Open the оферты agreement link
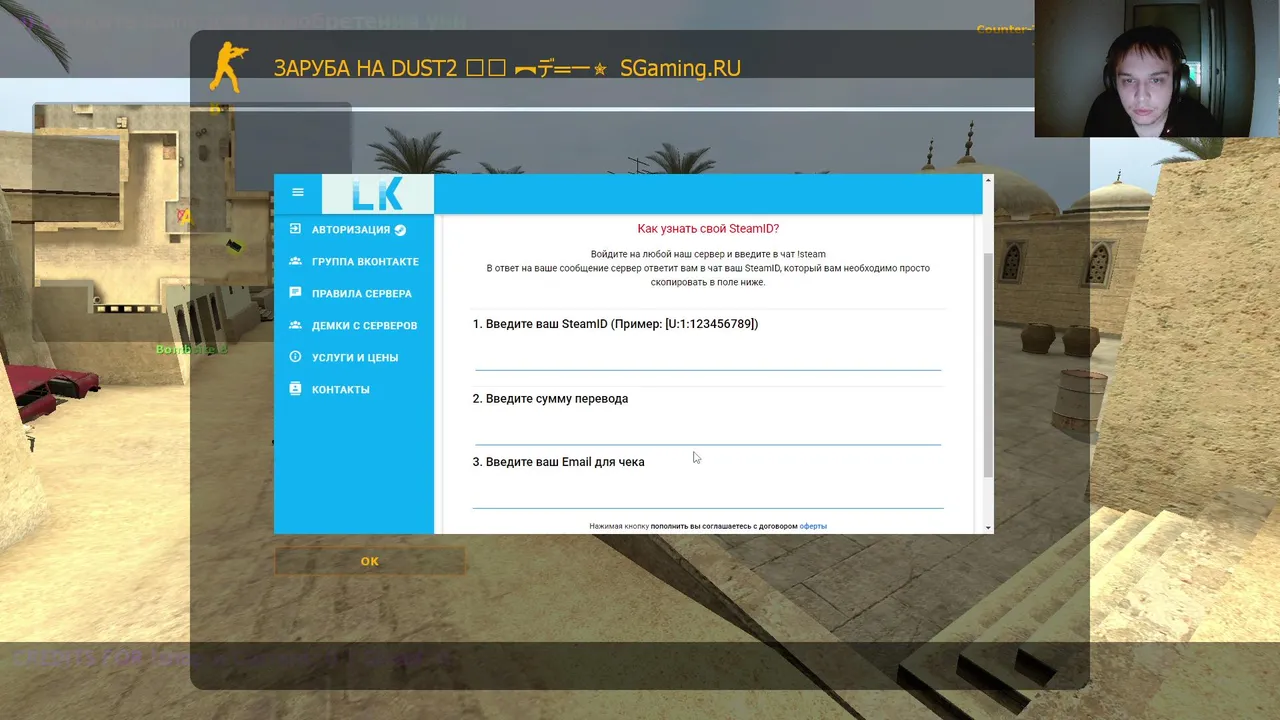Image resolution: width=1280 pixels, height=720 pixels. click(813, 526)
